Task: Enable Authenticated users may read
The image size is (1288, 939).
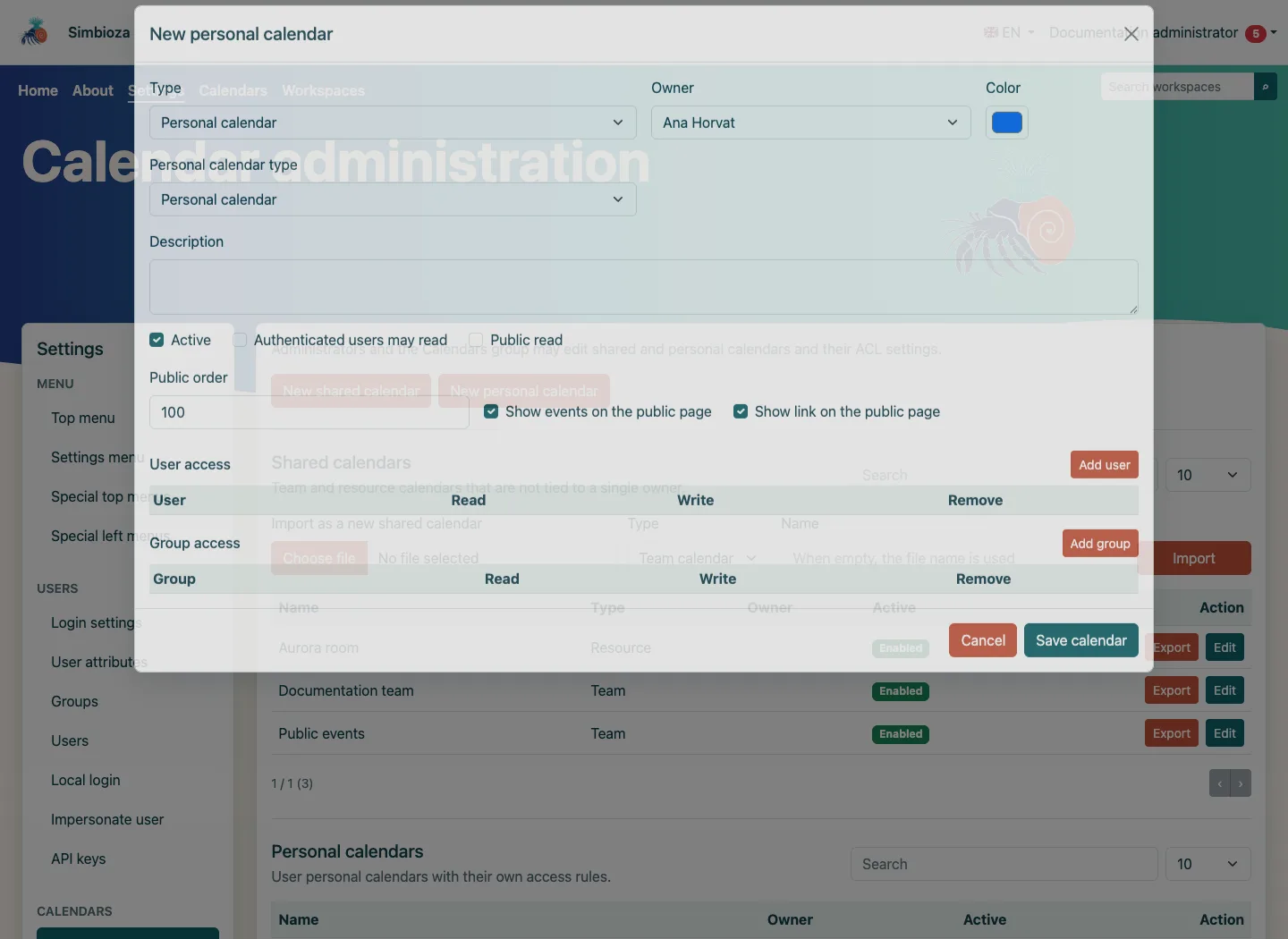Action: click(240, 340)
